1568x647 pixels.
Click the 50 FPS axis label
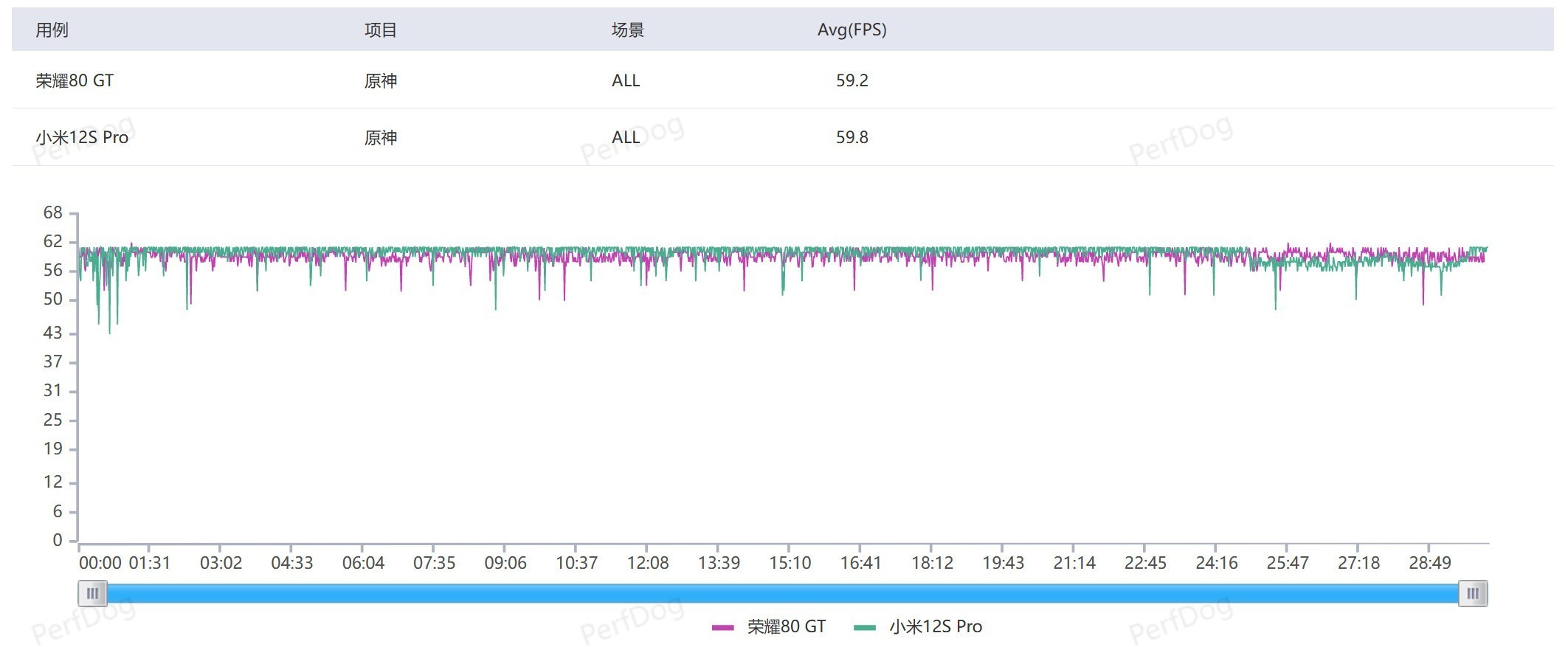(53, 300)
